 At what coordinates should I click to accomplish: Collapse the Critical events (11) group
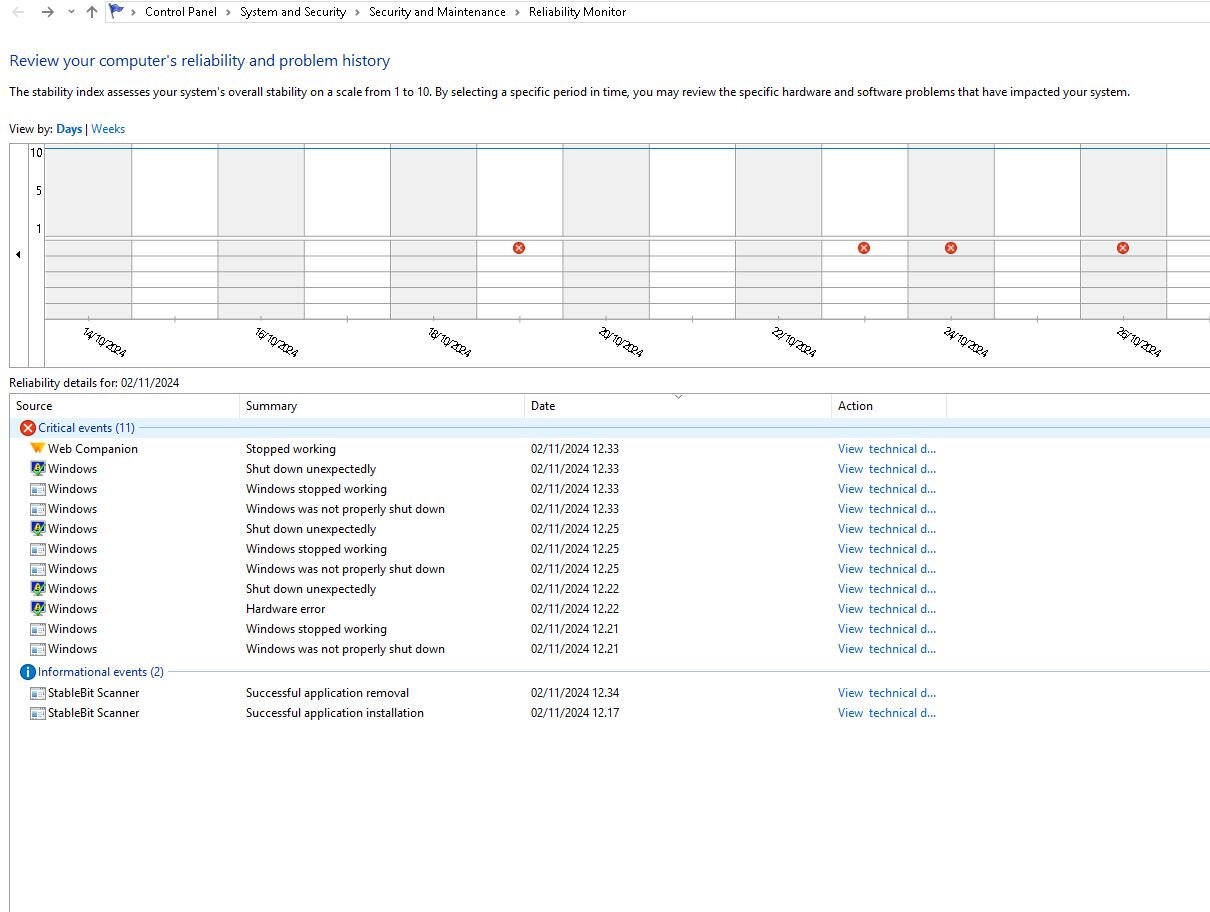pyautogui.click(x=86, y=428)
